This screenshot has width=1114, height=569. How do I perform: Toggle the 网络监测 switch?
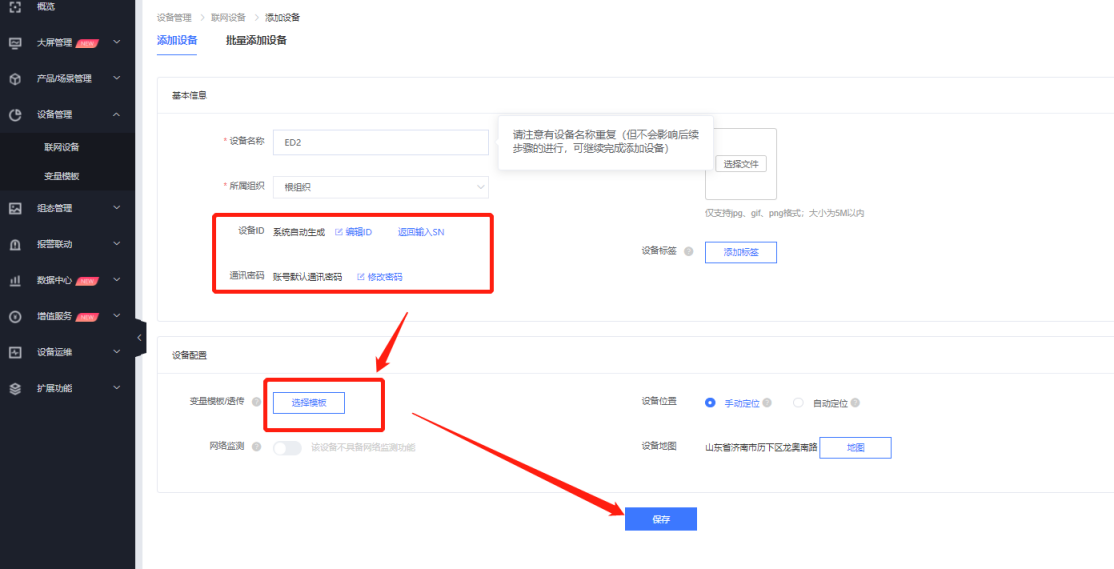pyautogui.click(x=287, y=448)
